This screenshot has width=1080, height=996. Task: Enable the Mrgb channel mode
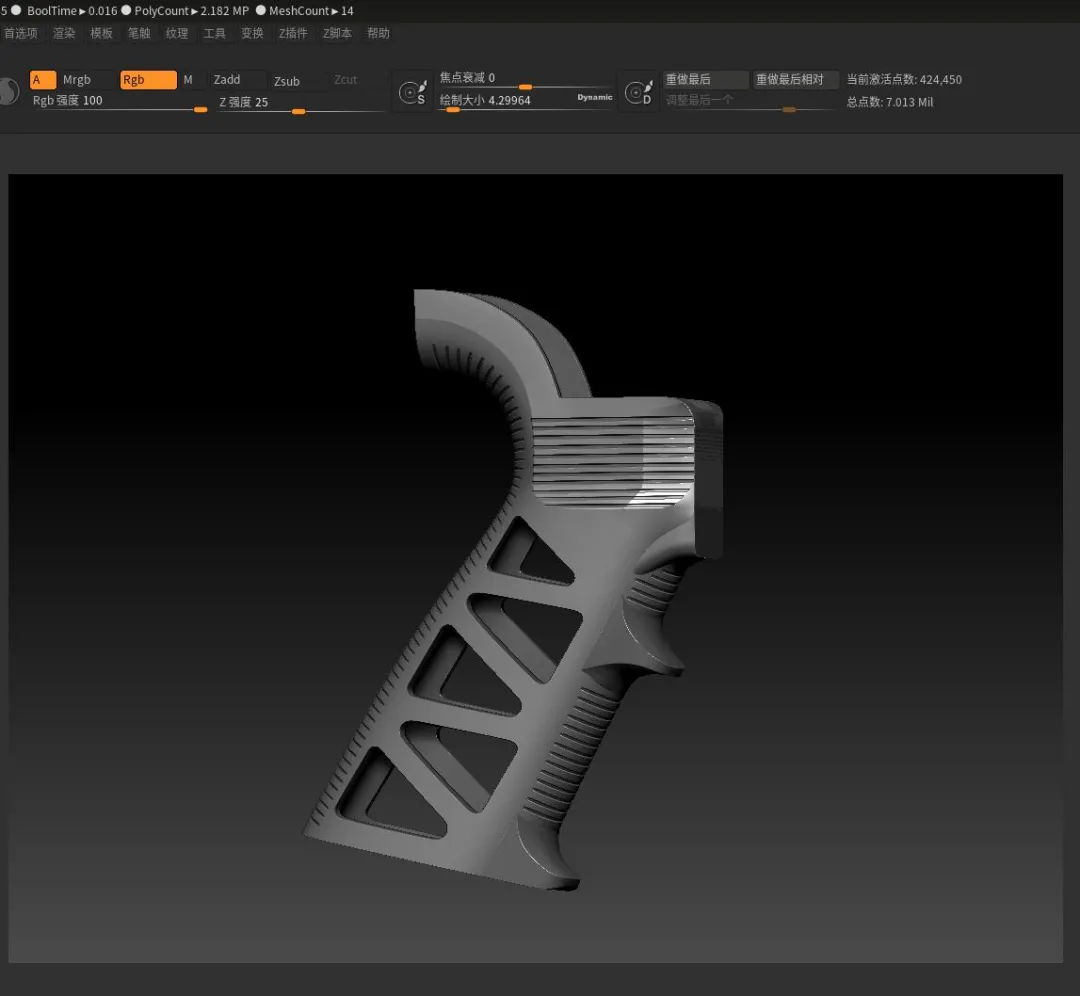coord(77,80)
